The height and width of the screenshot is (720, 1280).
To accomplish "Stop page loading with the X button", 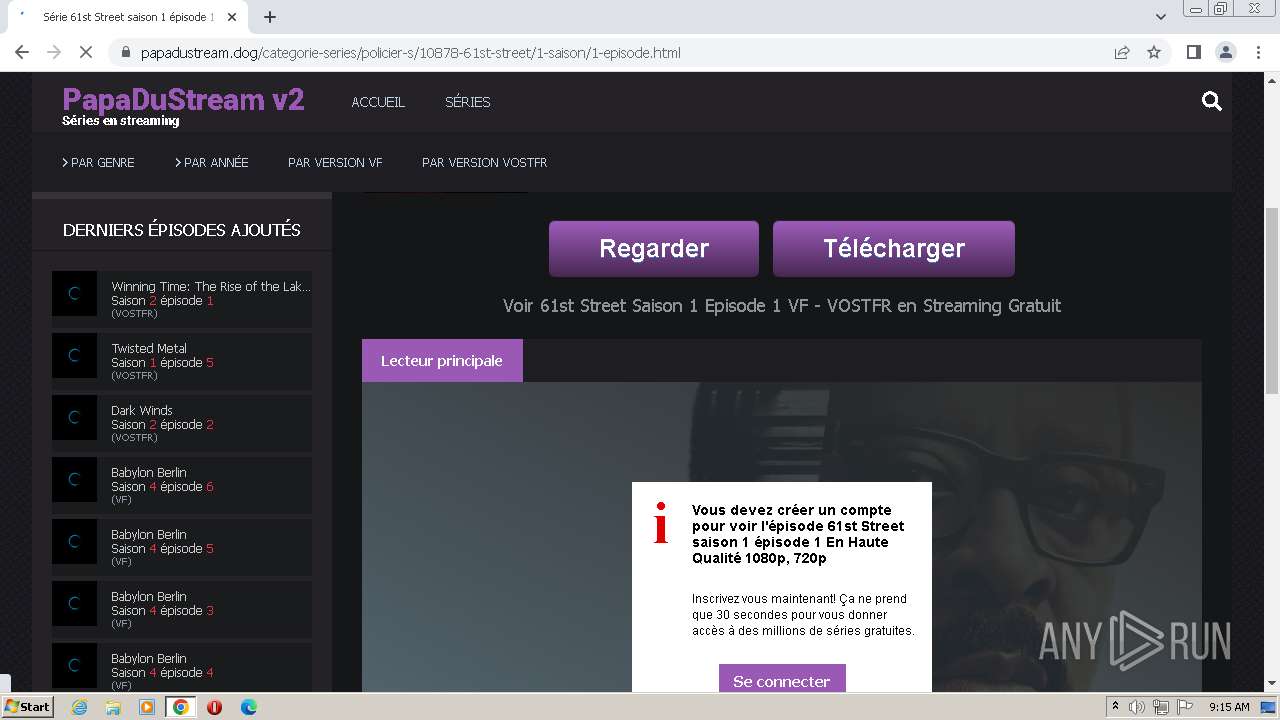I will click(x=85, y=52).
